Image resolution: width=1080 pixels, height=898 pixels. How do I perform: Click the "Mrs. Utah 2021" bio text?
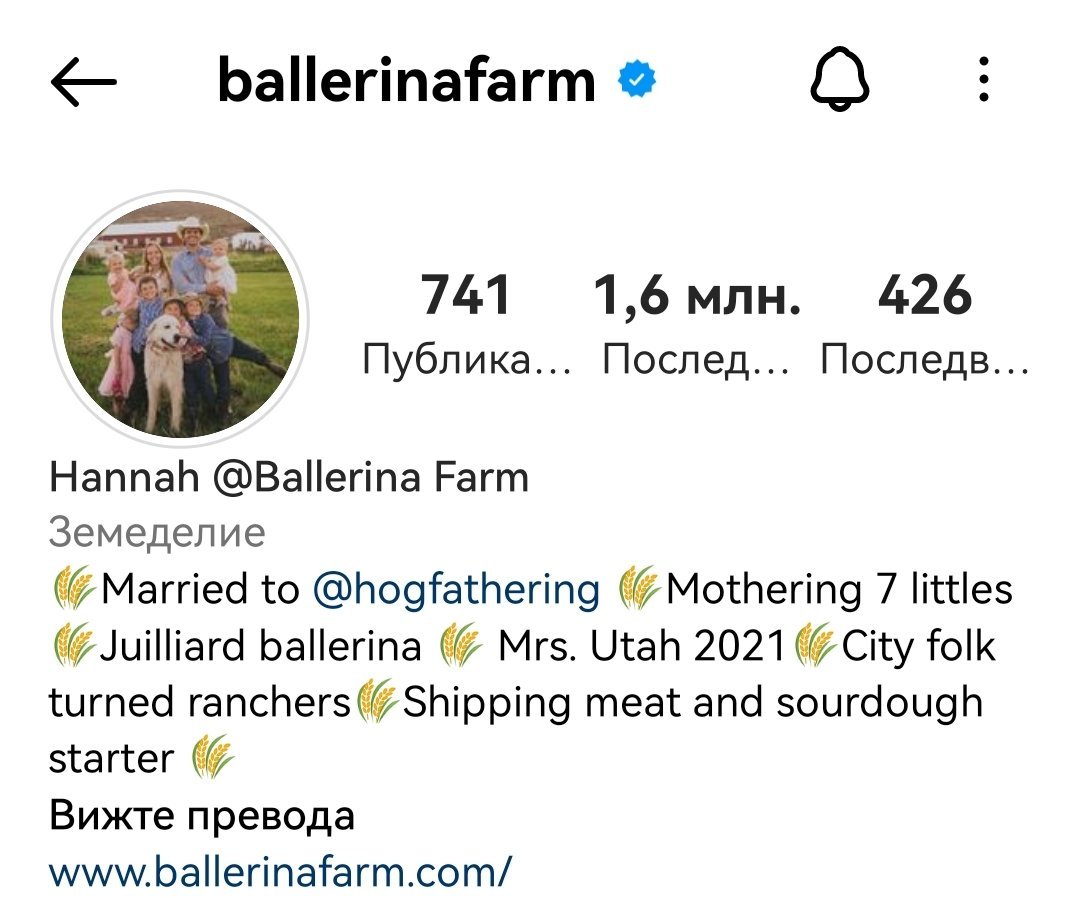[641, 647]
